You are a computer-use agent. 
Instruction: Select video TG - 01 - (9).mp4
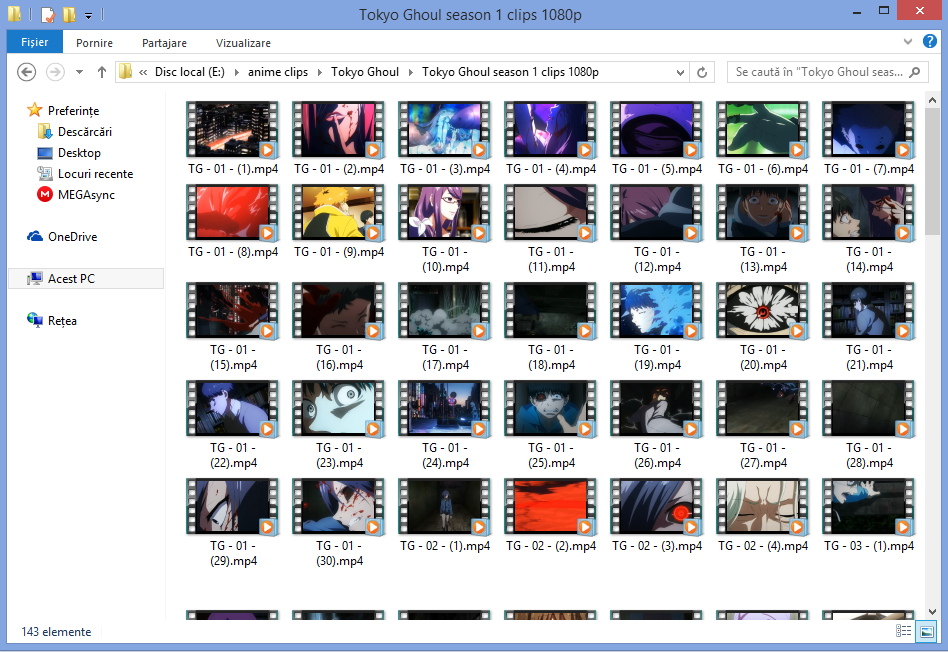point(339,221)
